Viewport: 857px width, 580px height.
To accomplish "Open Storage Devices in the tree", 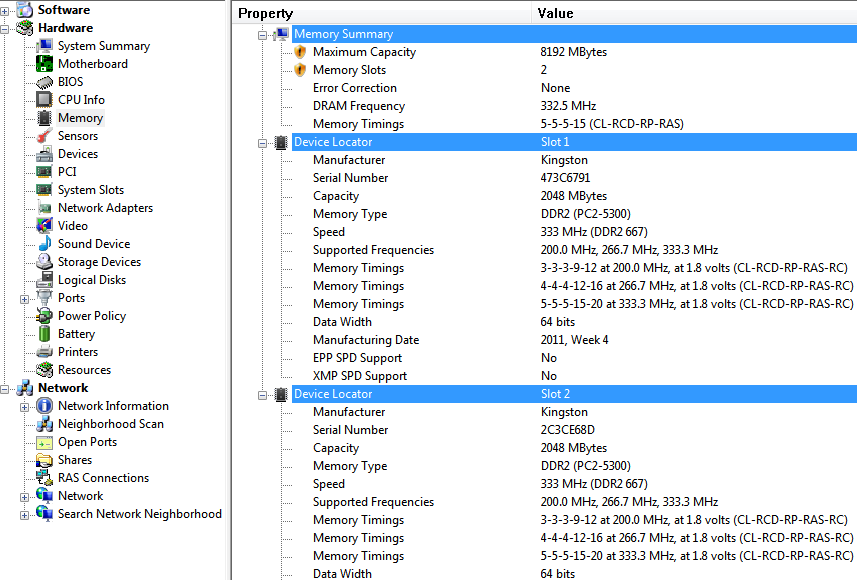I will point(99,262).
